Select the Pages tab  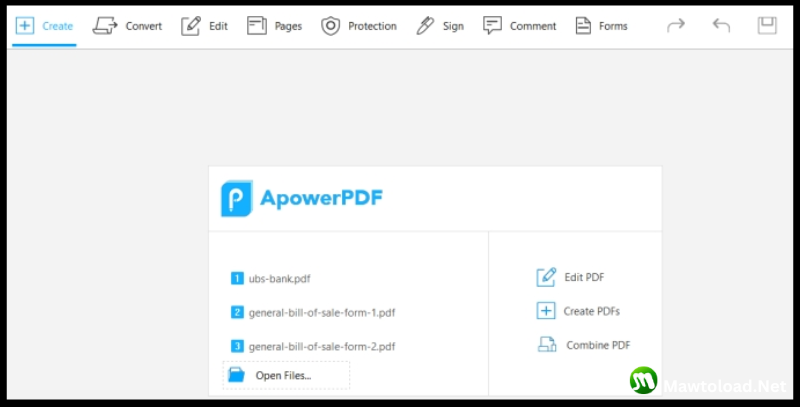pyautogui.click(x=274, y=26)
